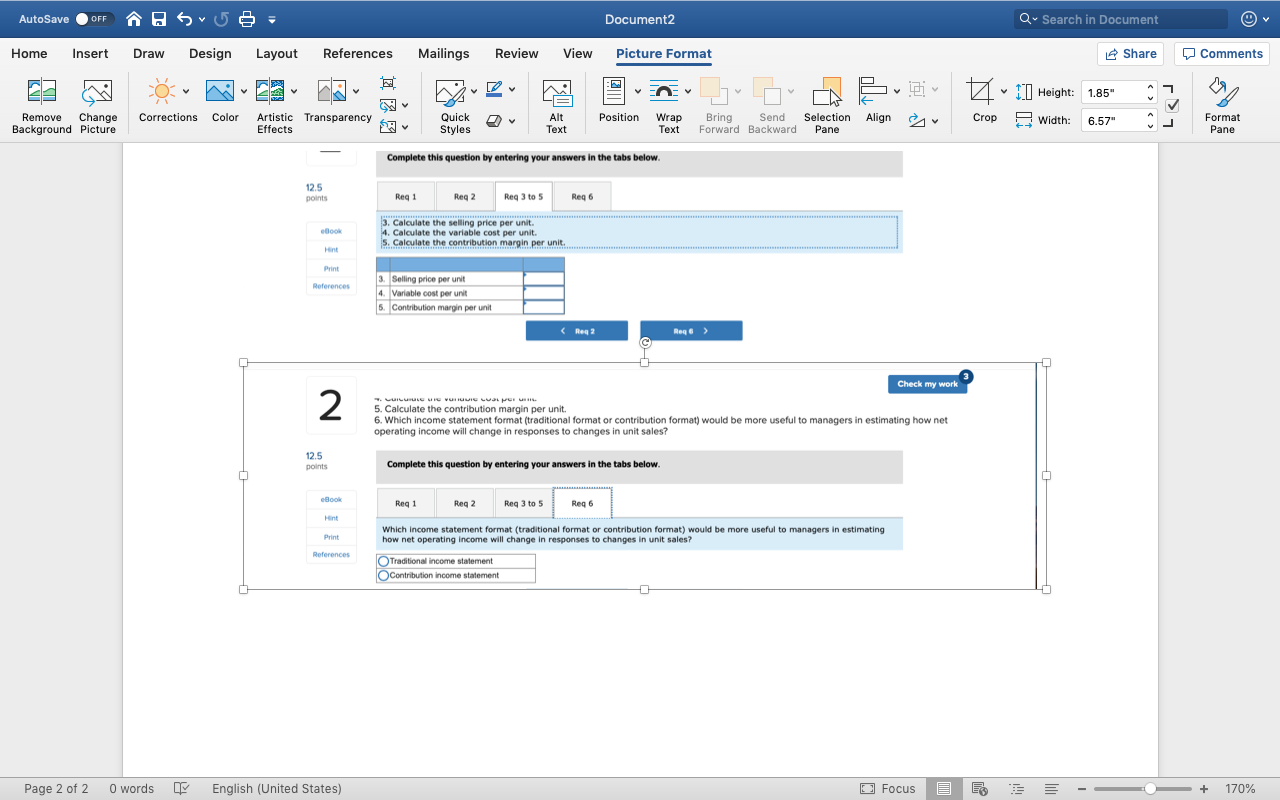The image size is (1280, 800).
Task: Click the Change Picture icon
Action: coord(97,92)
